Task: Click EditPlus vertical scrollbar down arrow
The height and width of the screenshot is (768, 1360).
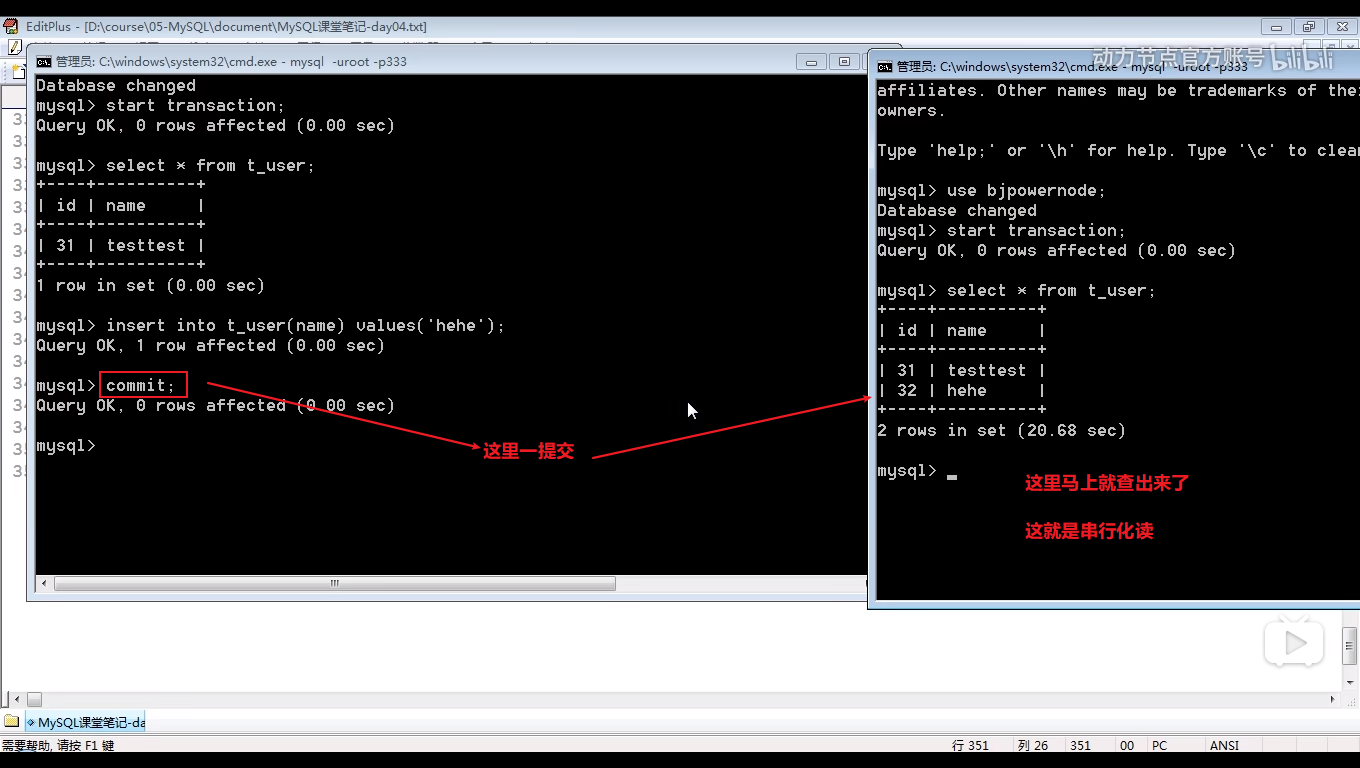Action: [1350, 685]
